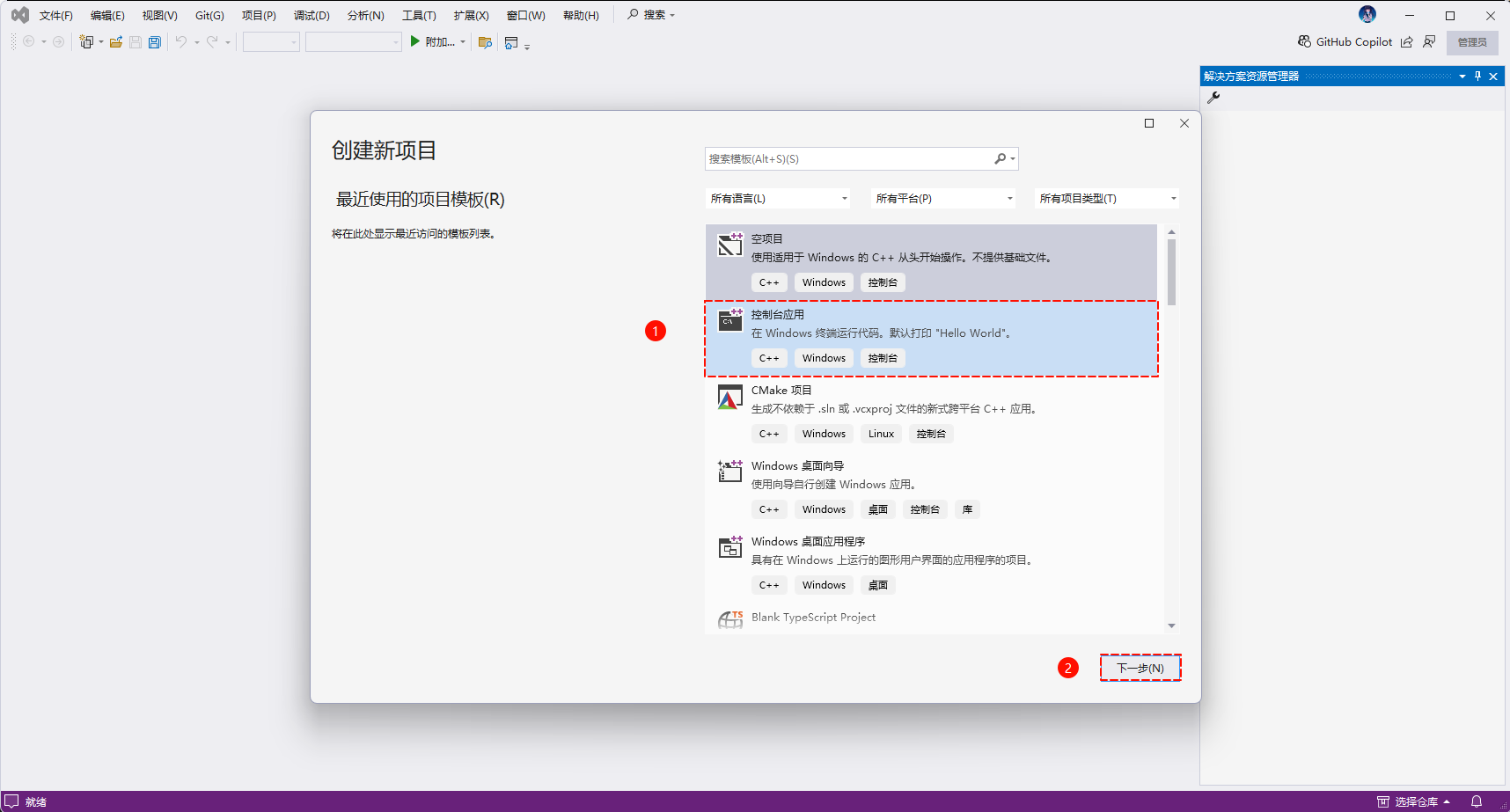1510x812 pixels.
Task: Open the 文件(F) menu
Action: [55, 16]
